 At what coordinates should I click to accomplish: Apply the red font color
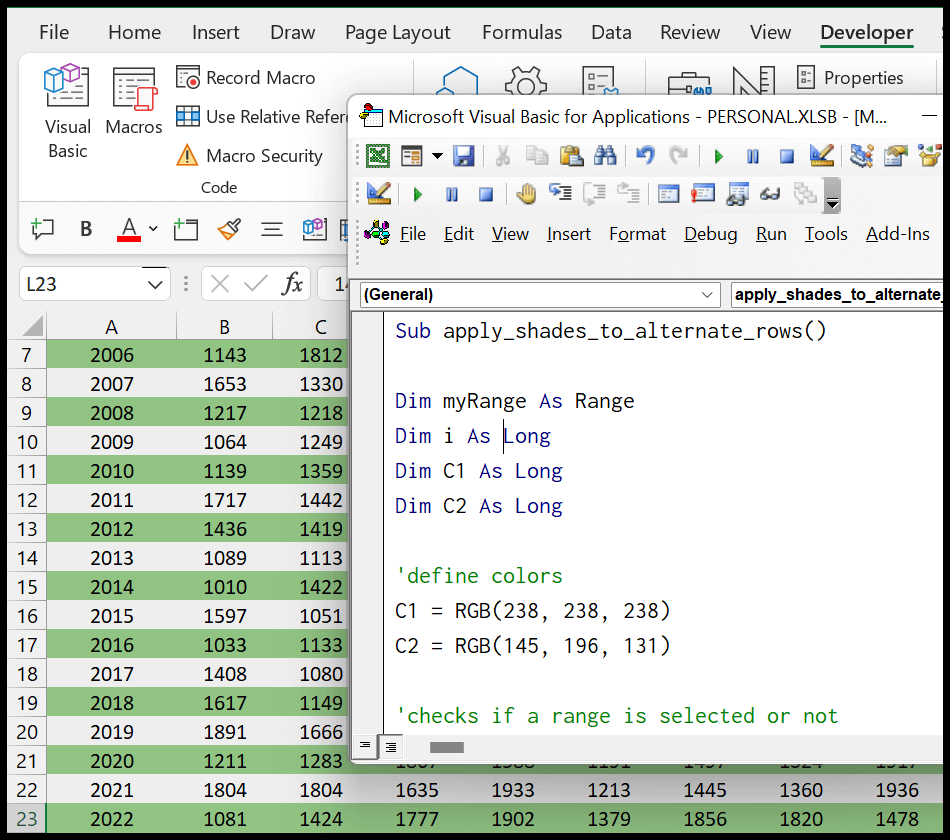click(128, 229)
